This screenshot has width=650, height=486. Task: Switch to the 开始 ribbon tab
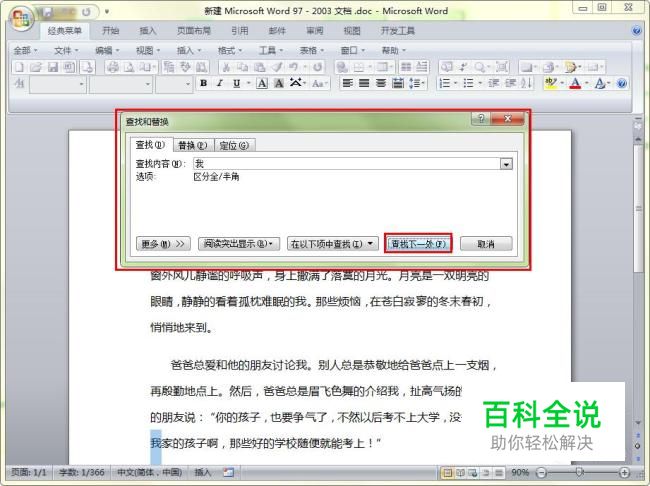click(111, 30)
